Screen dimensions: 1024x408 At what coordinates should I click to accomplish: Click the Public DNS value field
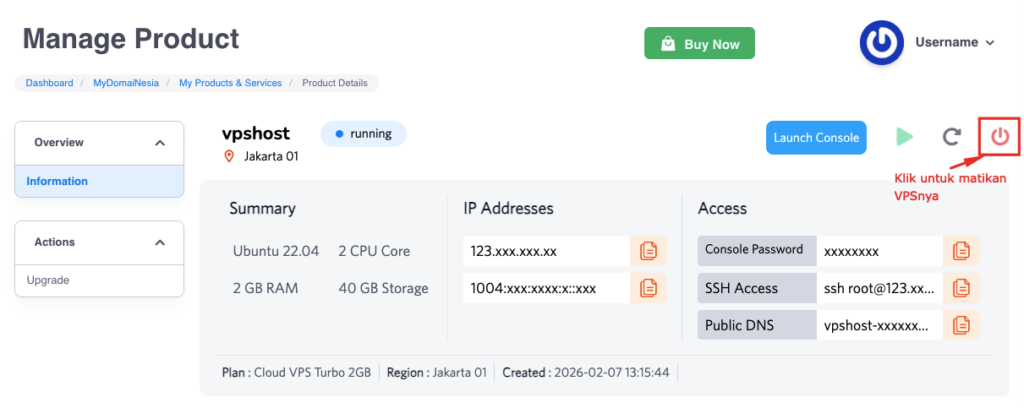(880, 324)
